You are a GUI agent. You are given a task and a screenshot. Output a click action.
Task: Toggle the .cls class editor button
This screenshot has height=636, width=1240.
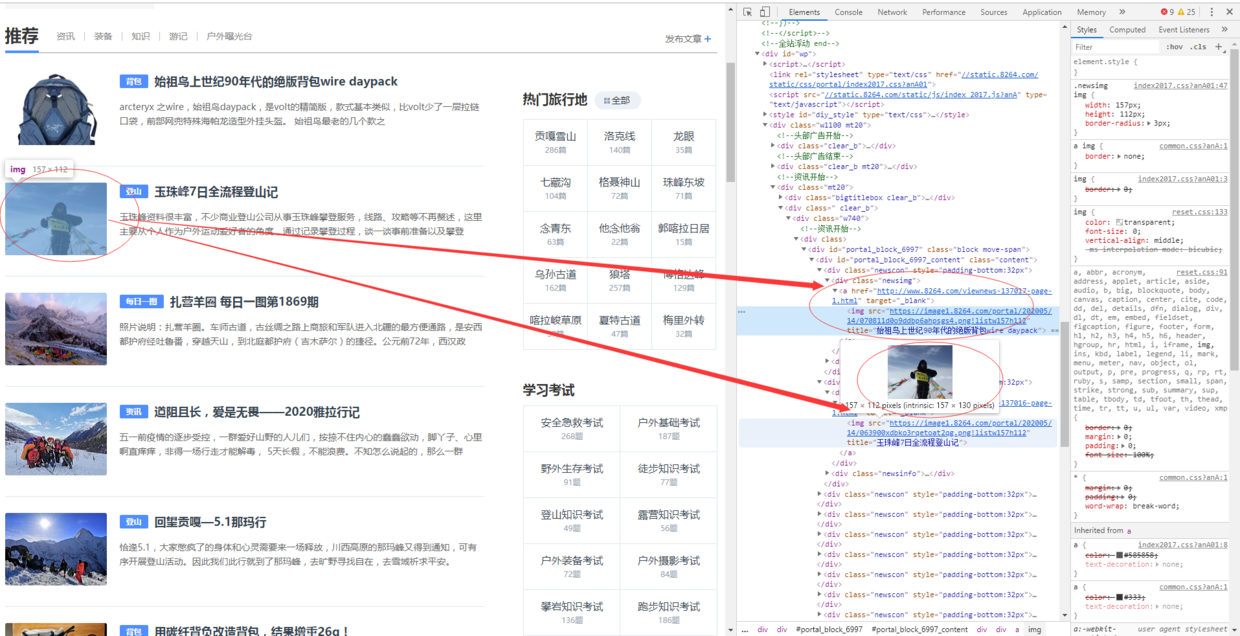point(1198,47)
